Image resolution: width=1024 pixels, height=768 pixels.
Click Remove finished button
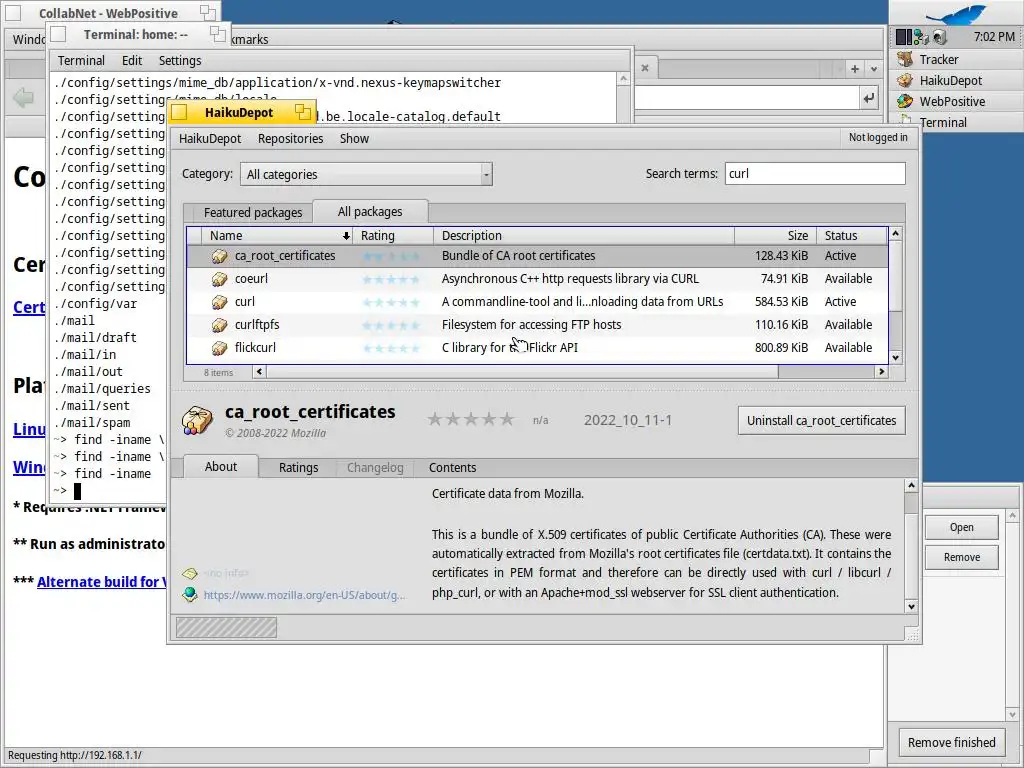[x=952, y=743]
